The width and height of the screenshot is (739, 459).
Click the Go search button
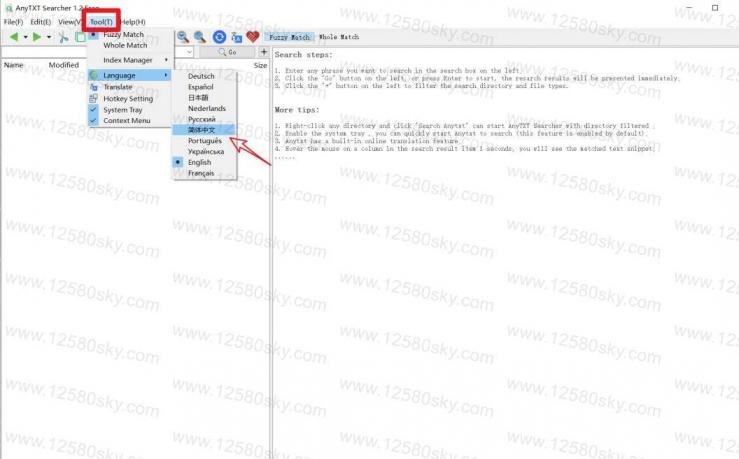click(227, 52)
